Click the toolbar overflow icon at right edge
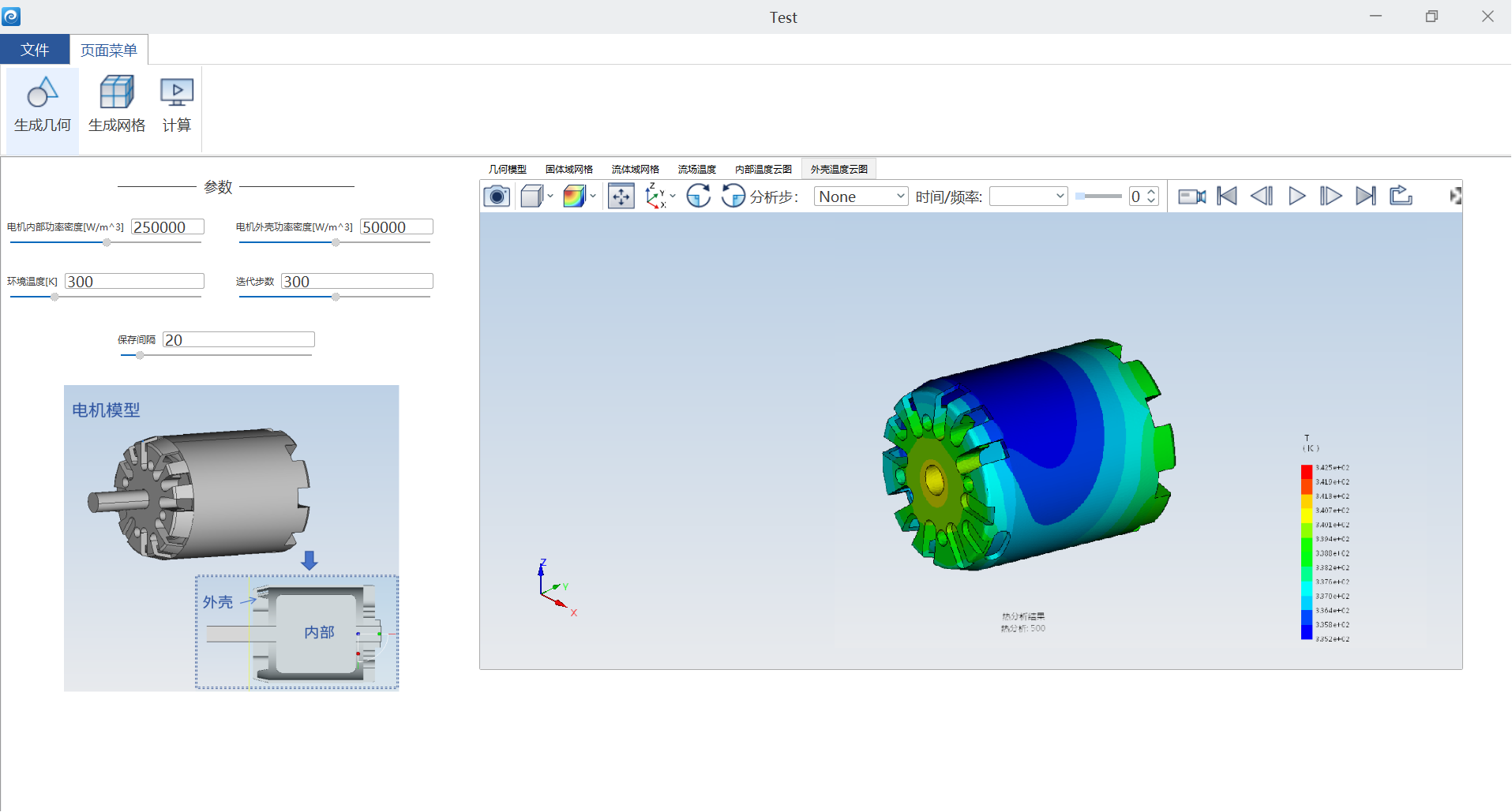Image resolution: width=1512 pixels, height=812 pixels. pos(1455,196)
